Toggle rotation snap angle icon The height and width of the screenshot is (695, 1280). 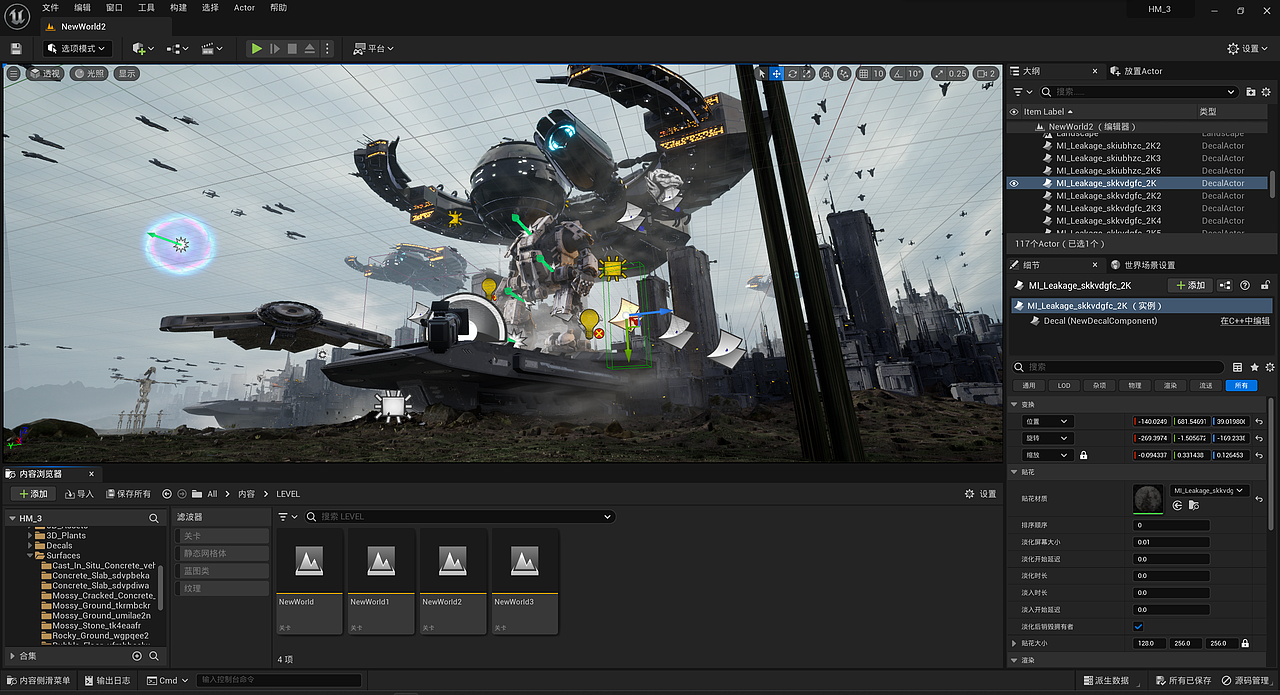pos(897,73)
